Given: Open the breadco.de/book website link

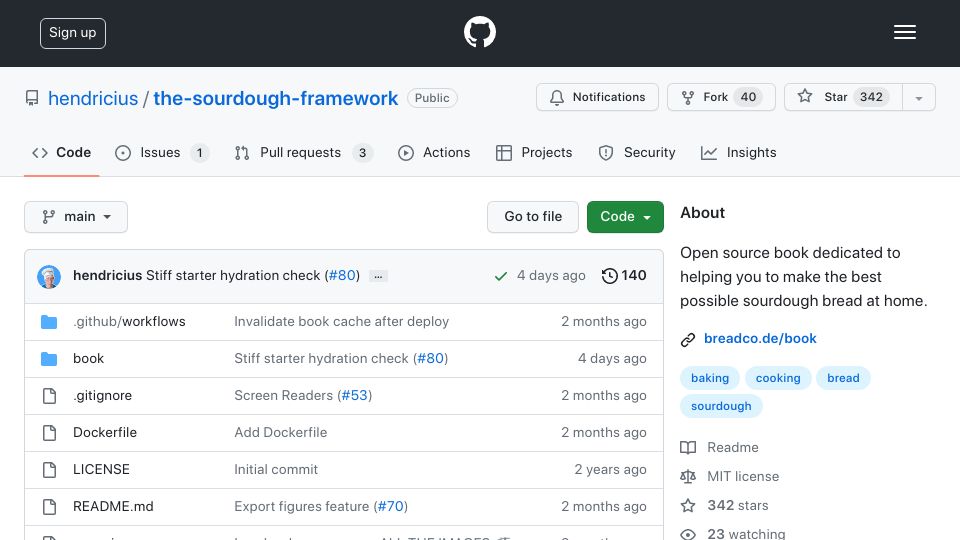Looking at the screenshot, I should tap(760, 339).
